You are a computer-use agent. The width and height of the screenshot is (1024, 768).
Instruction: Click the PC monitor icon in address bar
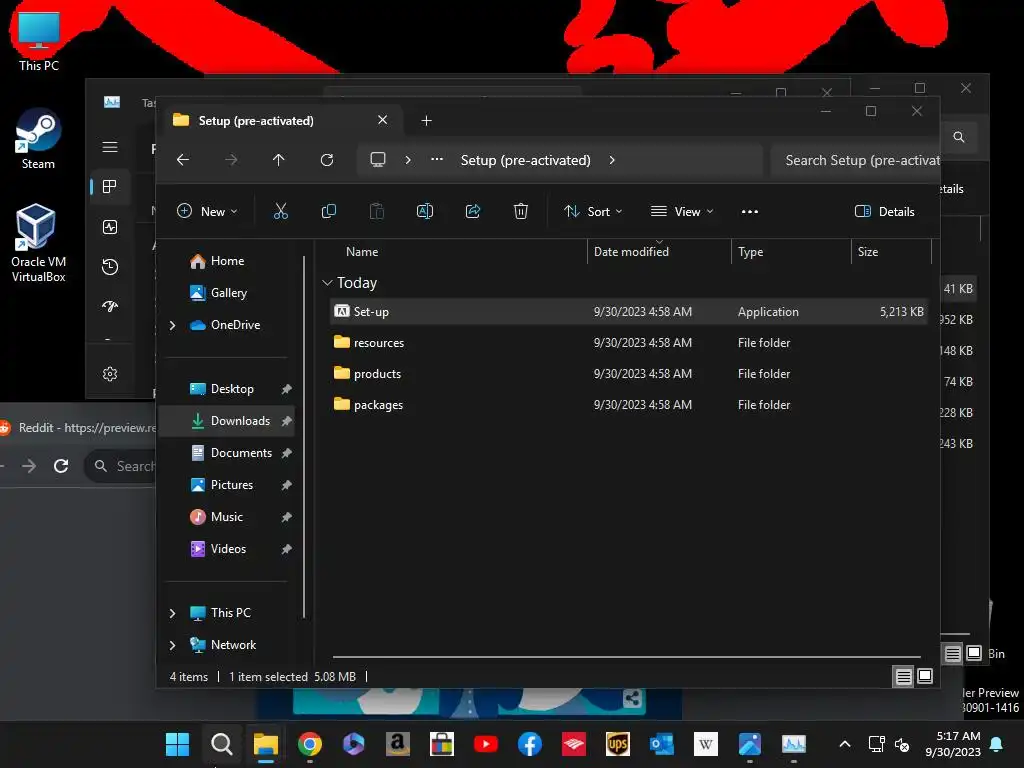click(x=377, y=160)
